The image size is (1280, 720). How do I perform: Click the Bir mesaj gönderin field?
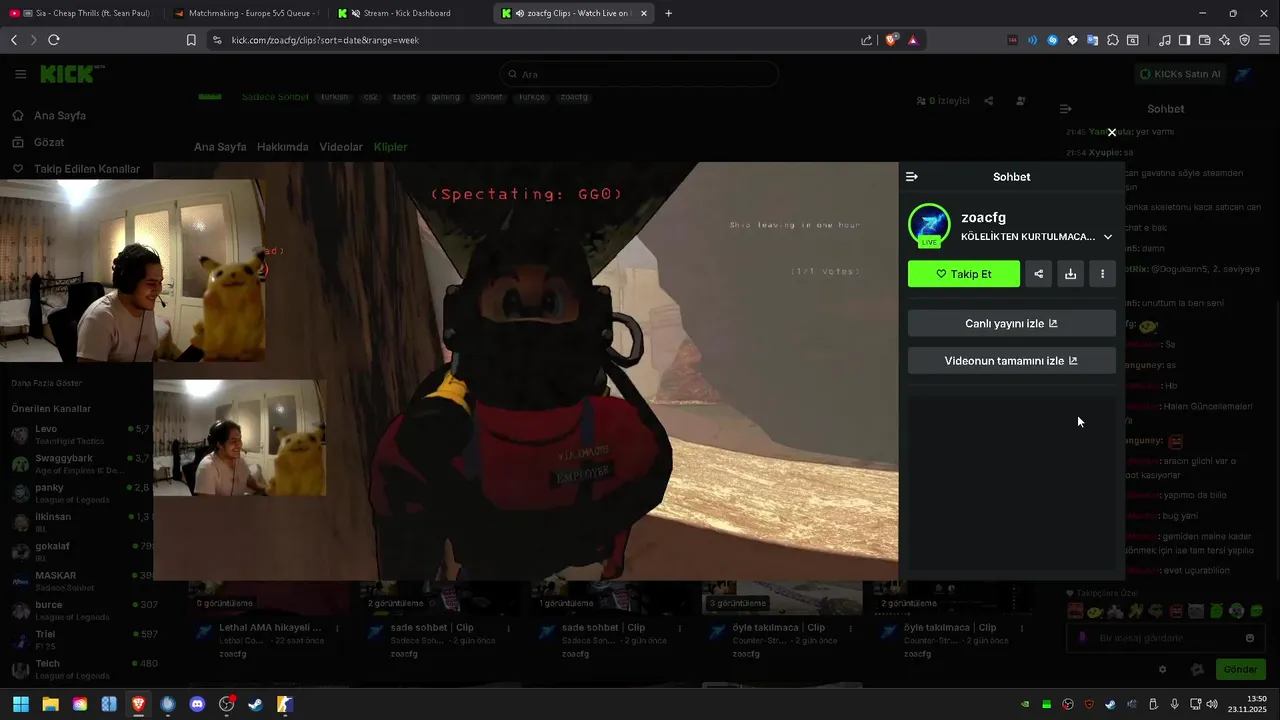[x=1165, y=638]
